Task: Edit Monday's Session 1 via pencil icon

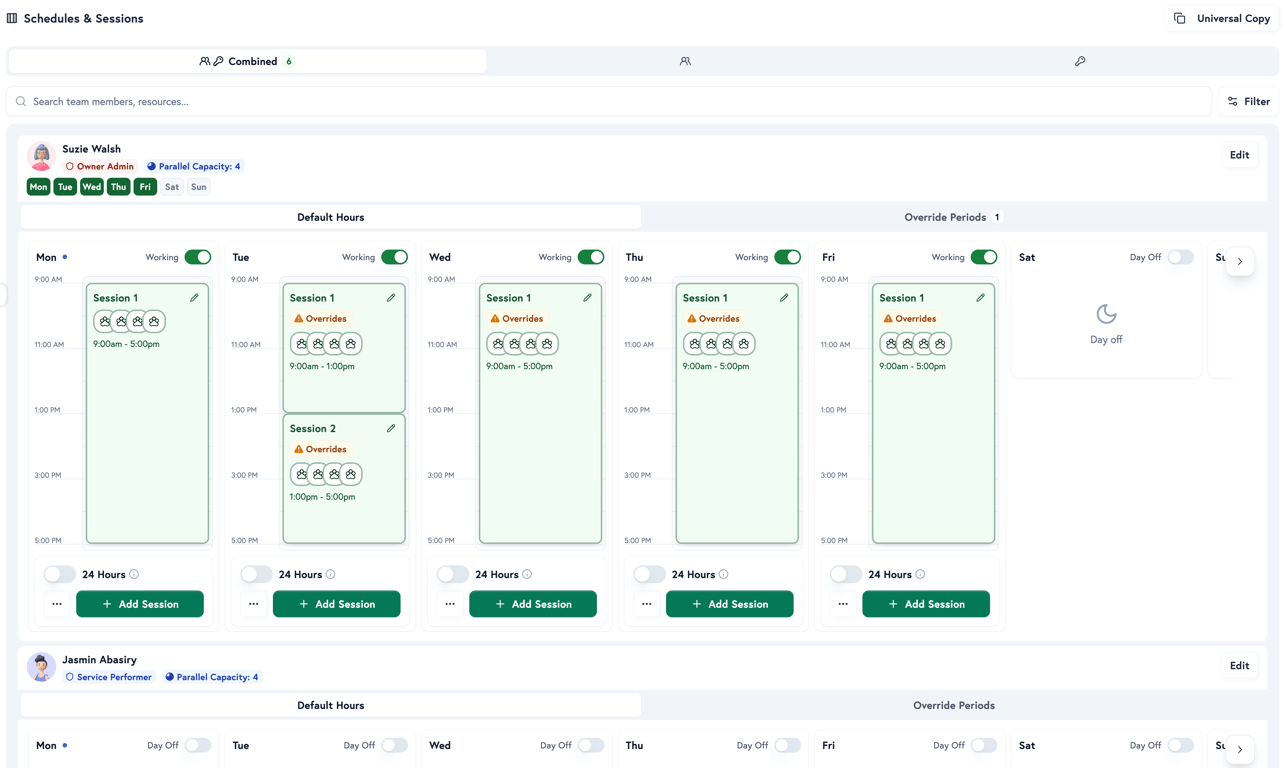Action: click(x=195, y=298)
